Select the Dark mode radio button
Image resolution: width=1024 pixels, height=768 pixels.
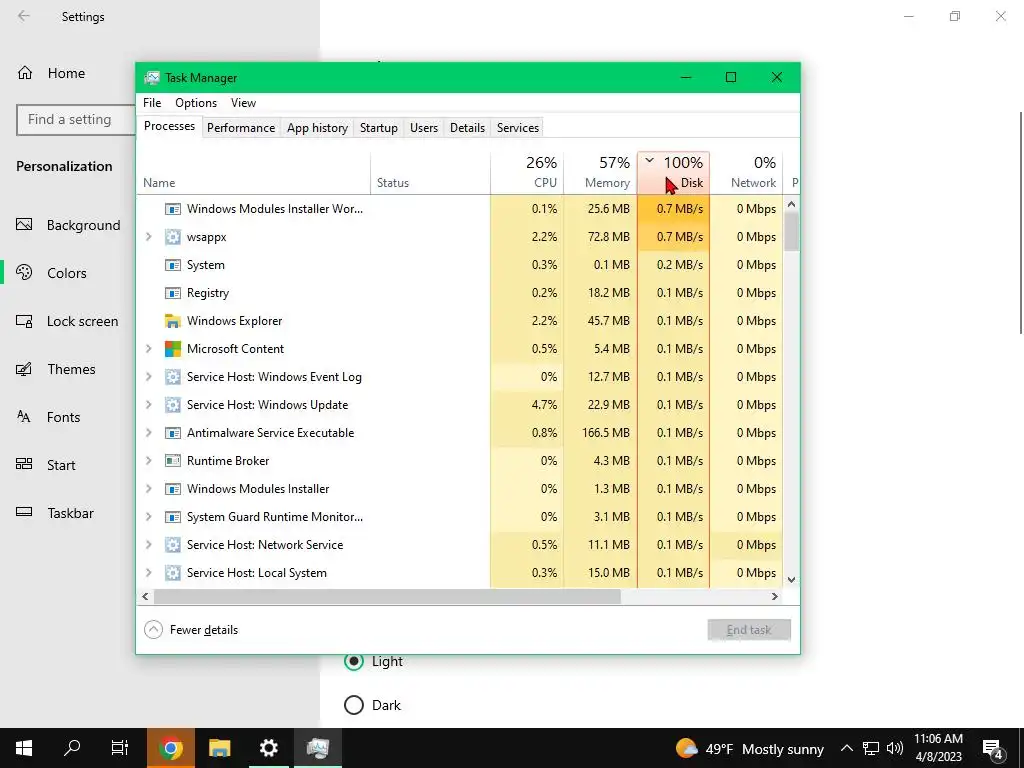pyautogui.click(x=354, y=705)
